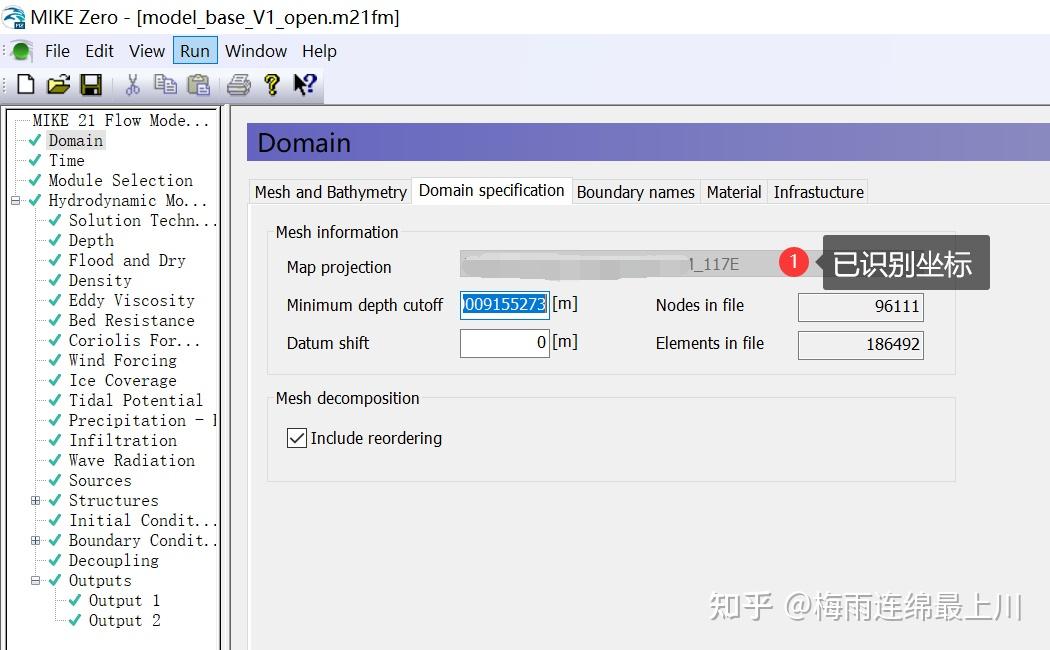Viewport: 1050px width, 650px height.
Task: Click the Print toolbar icon
Action: 238,84
